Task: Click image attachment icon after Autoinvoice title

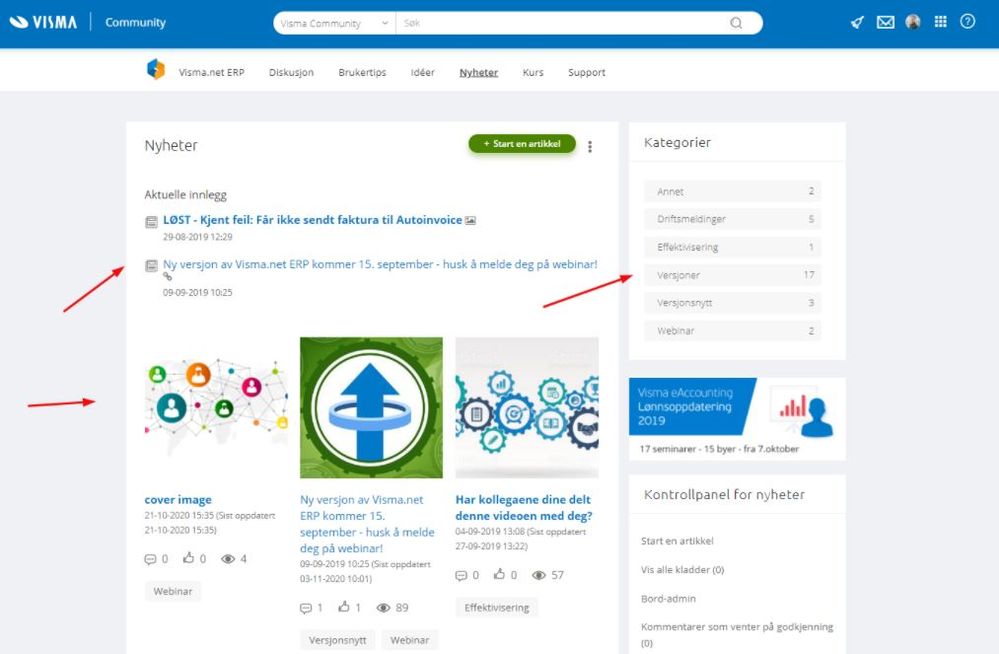Action: click(x=470, y=221)
